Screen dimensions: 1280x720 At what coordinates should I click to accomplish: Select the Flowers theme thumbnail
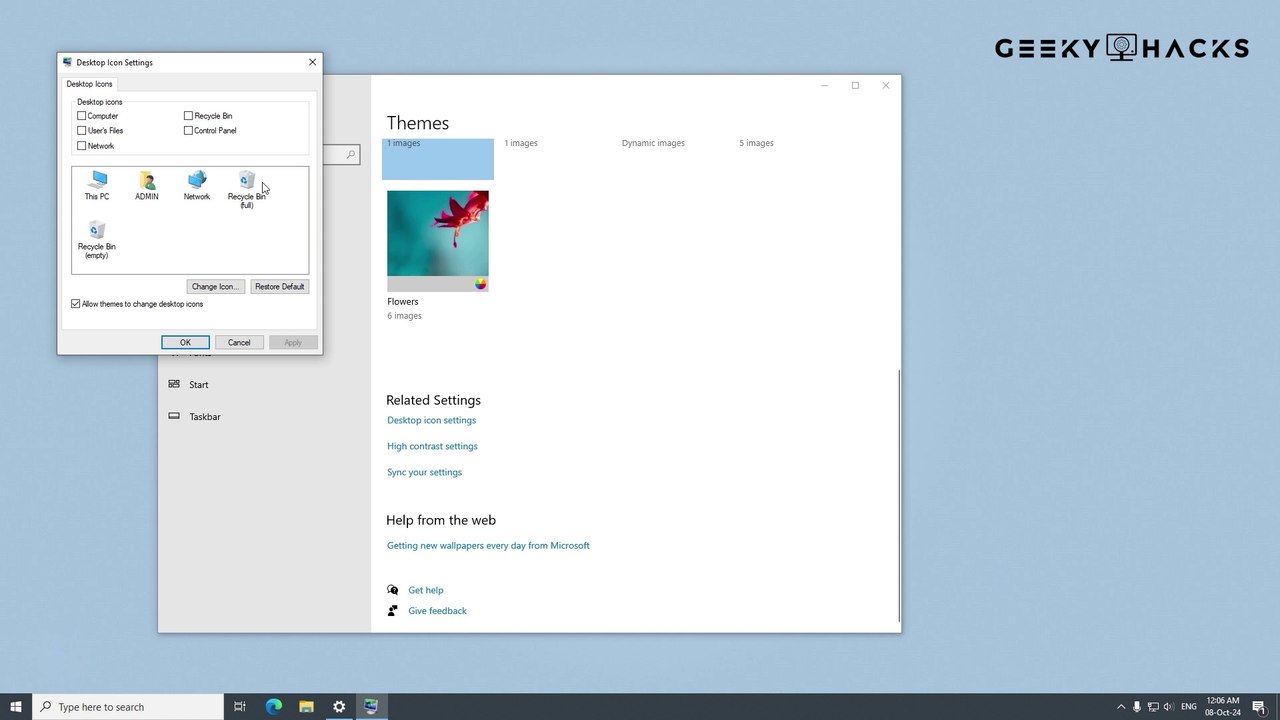click(x=438, y=240)
